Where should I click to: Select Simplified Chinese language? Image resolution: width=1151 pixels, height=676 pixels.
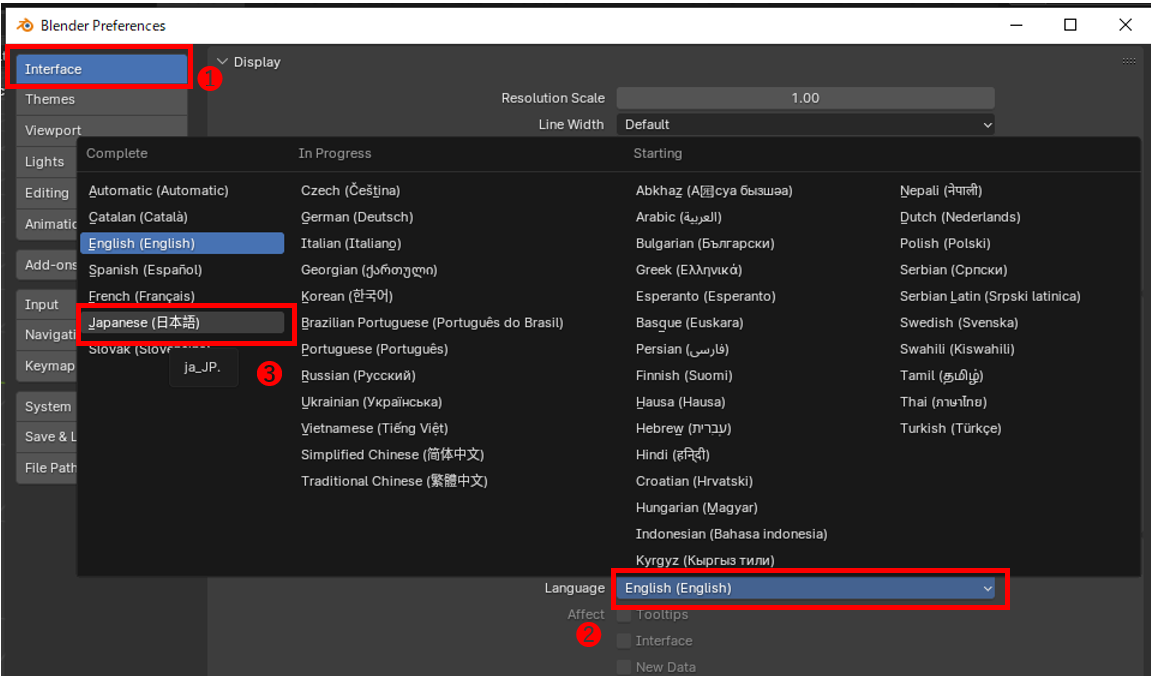tap(393, 454)
